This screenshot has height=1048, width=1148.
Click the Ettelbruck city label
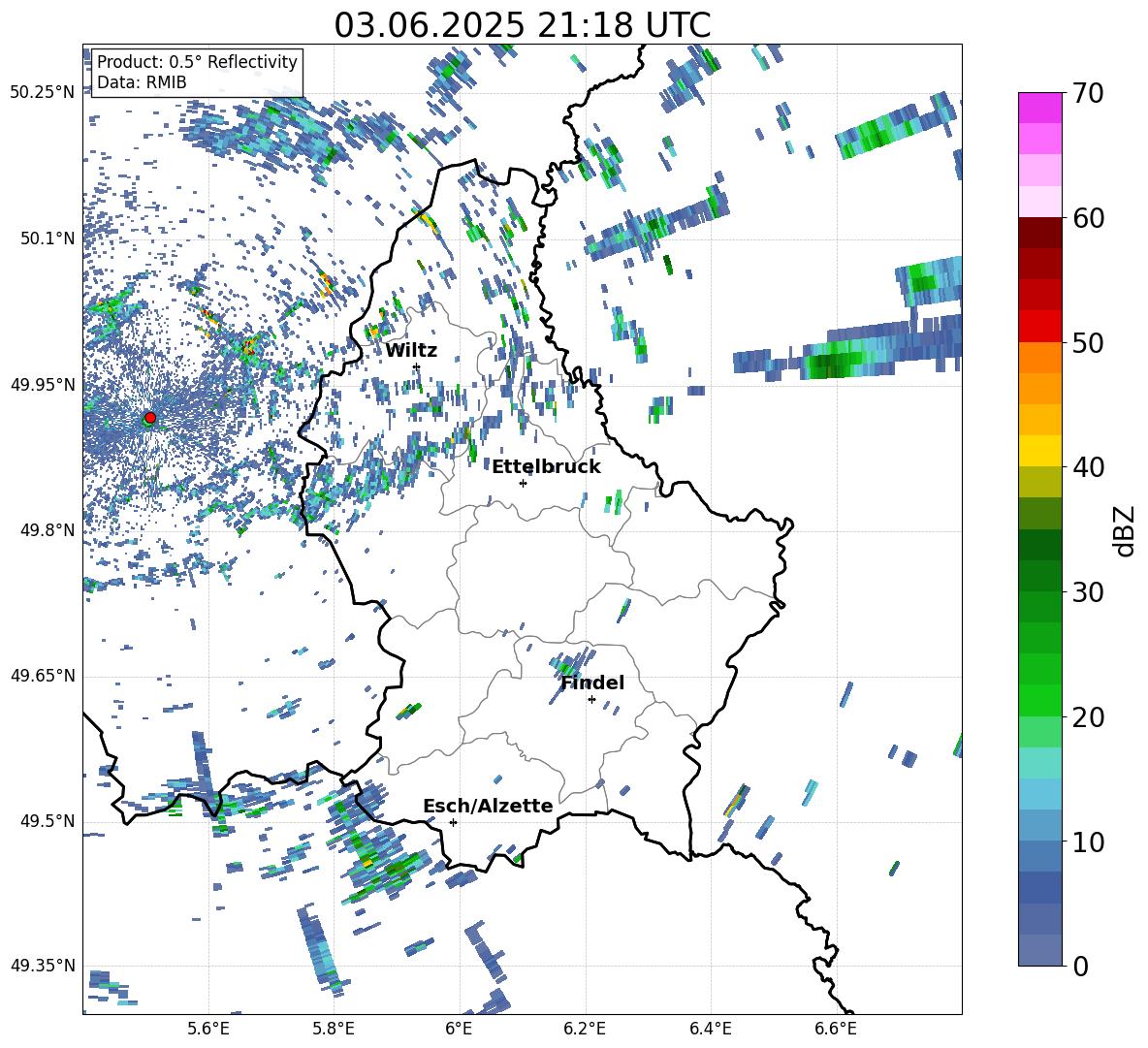pyautogui.click(x=546, y=467)
